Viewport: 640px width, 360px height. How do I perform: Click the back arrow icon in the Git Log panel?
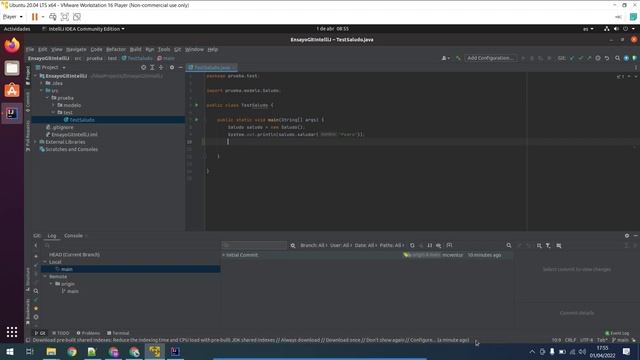coord(36,245)
